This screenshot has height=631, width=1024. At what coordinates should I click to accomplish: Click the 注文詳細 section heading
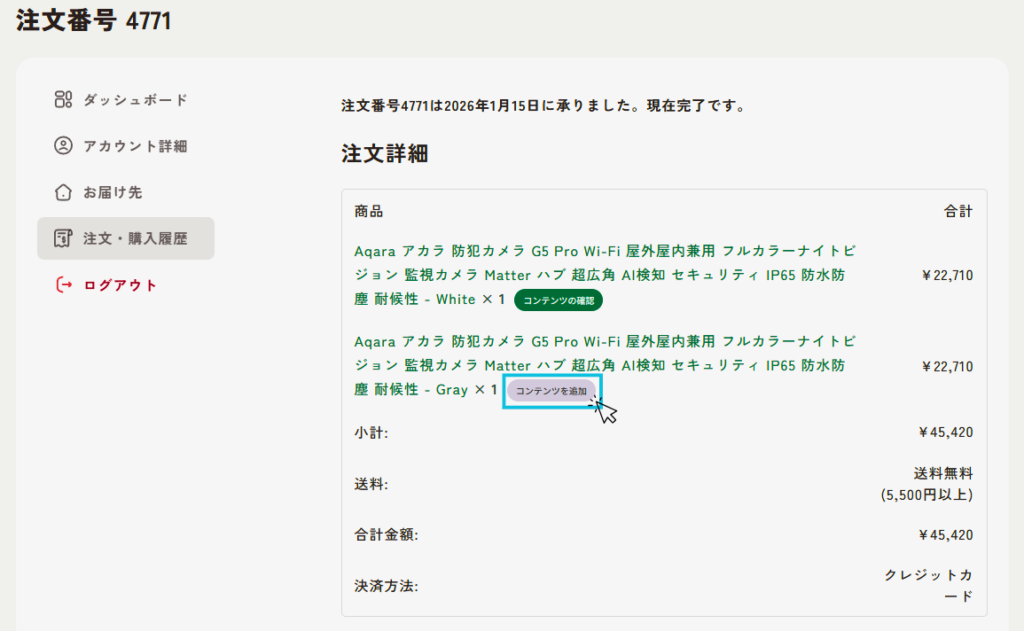[384, 154]
